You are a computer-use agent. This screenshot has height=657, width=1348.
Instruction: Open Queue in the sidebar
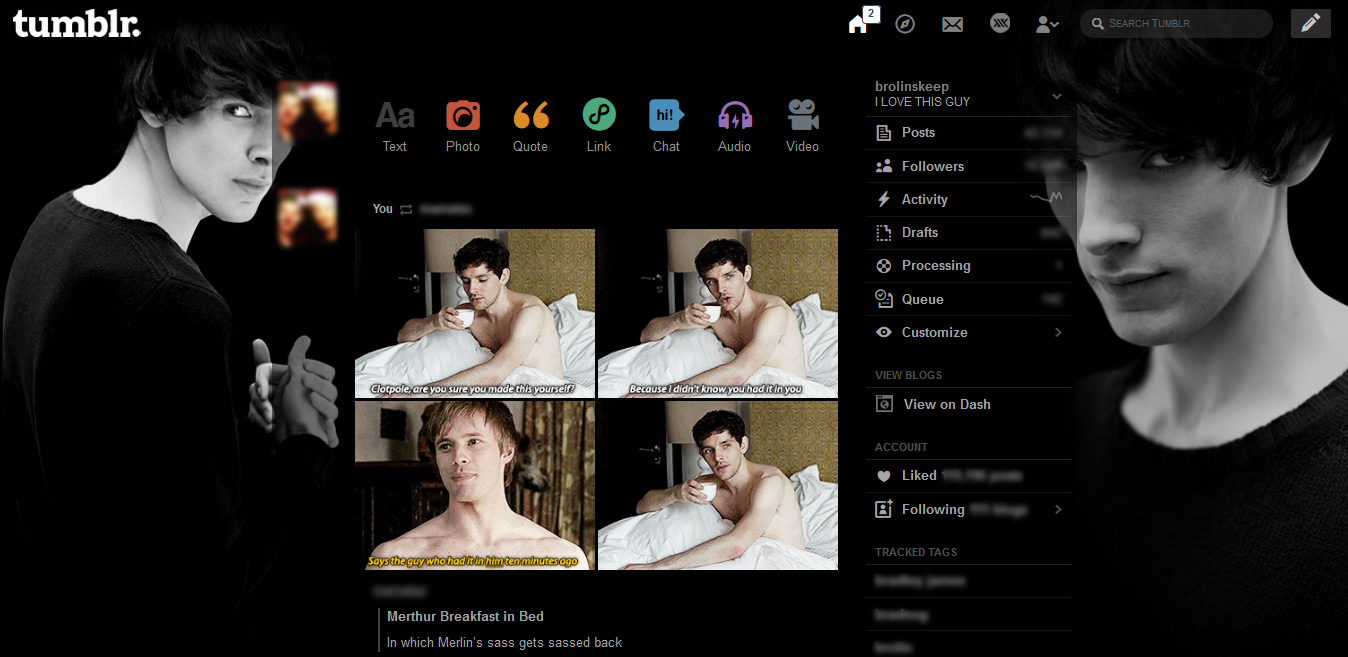tap(968, 299)
